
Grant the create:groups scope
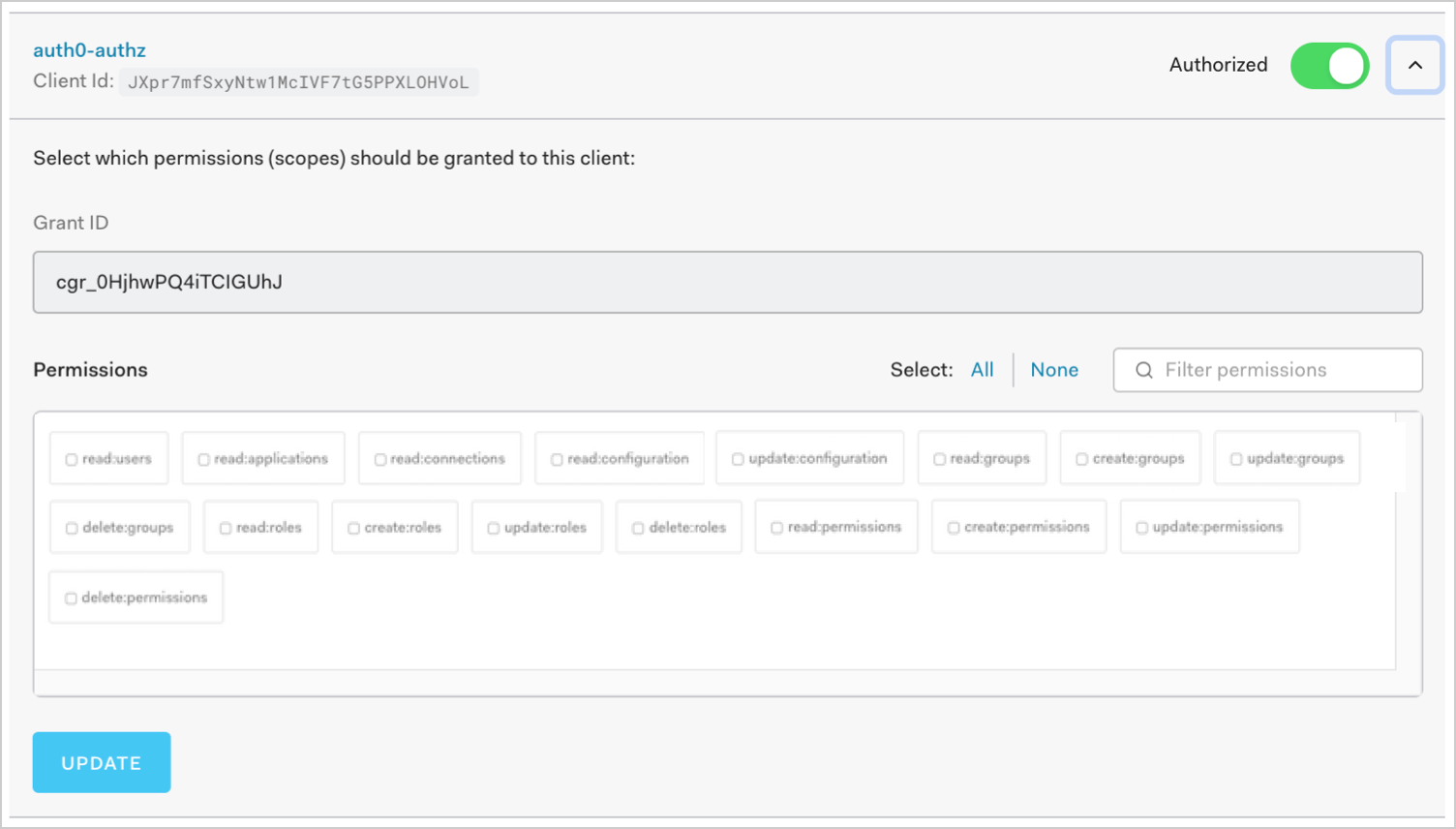click(1081, 457)
